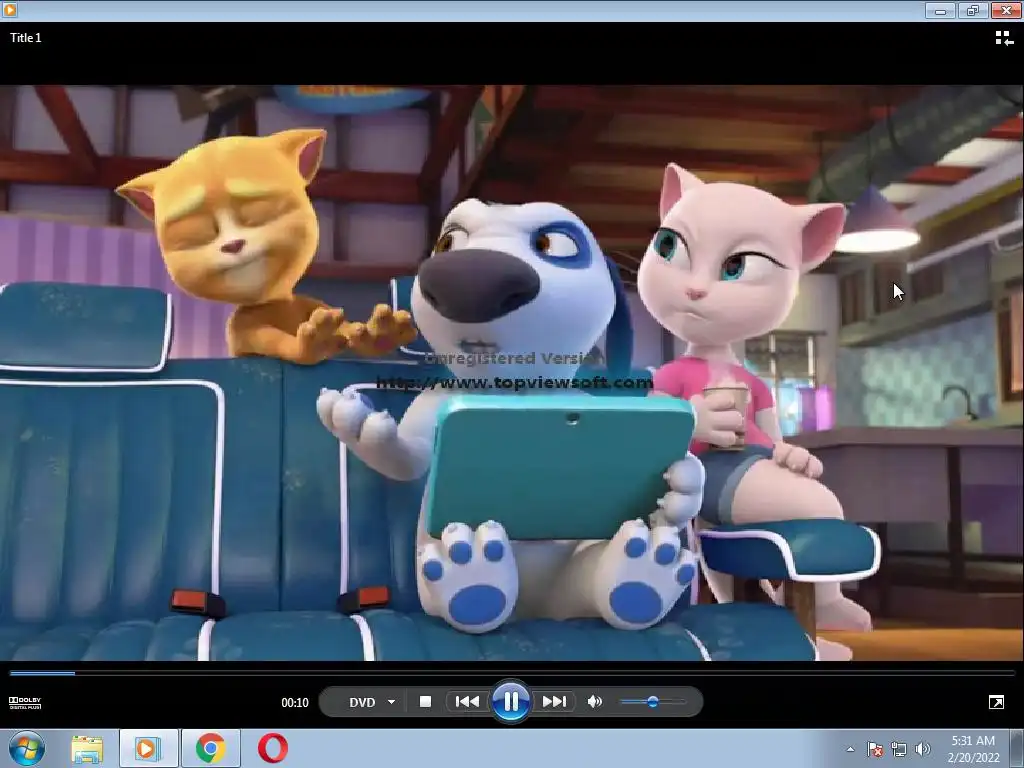1024x768 pixels.
Task: Launch Opera browser from taskbar
Action: [x=273, y=748]
